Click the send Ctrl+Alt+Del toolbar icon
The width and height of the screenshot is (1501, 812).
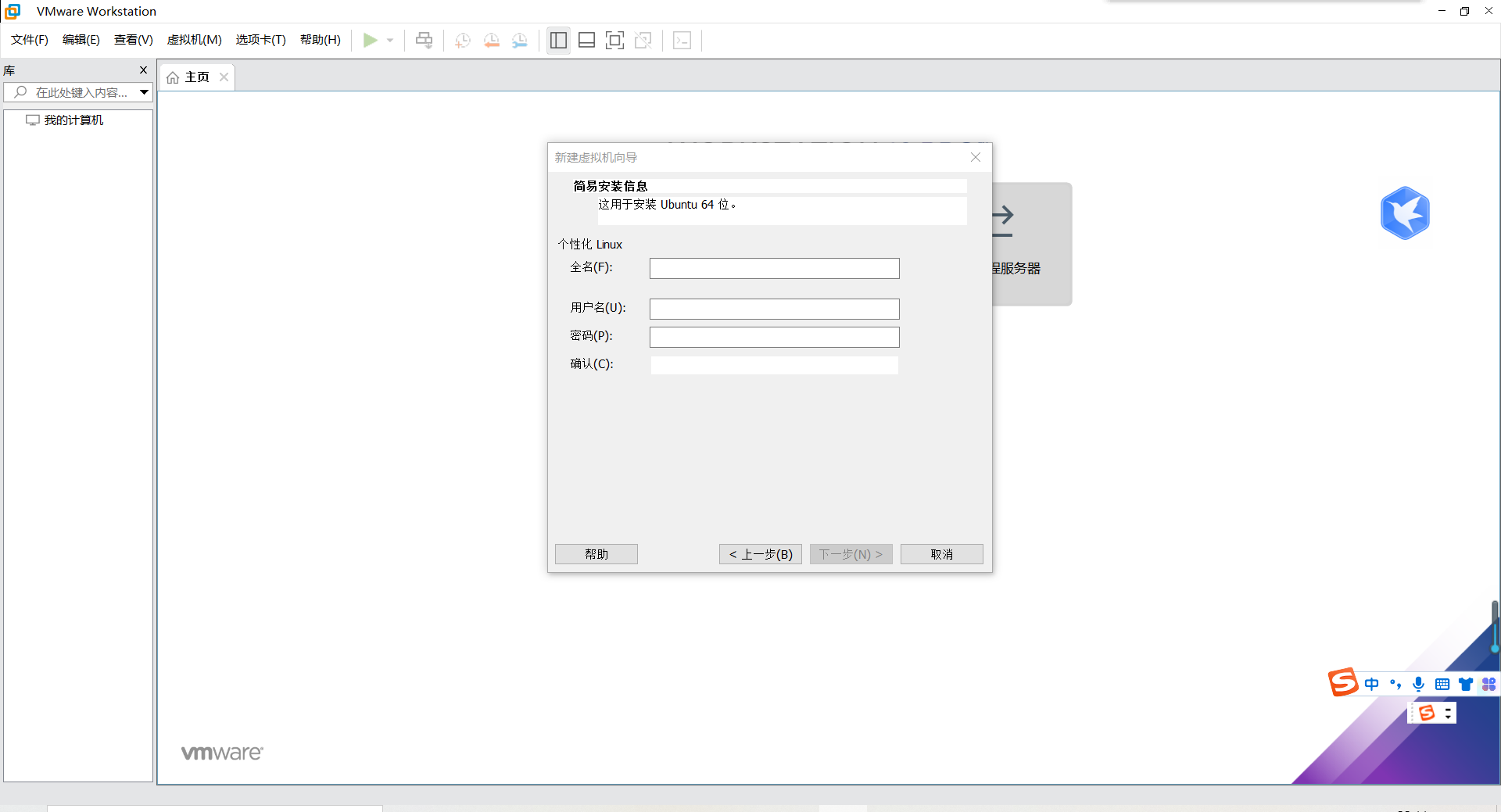(425, 40)
